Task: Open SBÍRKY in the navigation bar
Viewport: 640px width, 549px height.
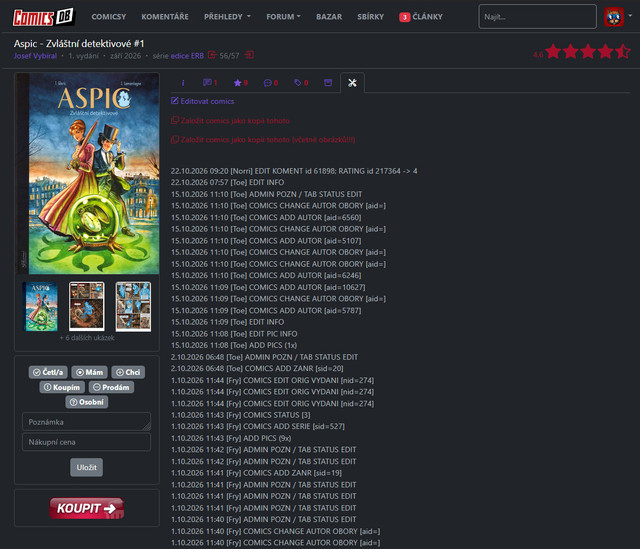Action: 371,17
